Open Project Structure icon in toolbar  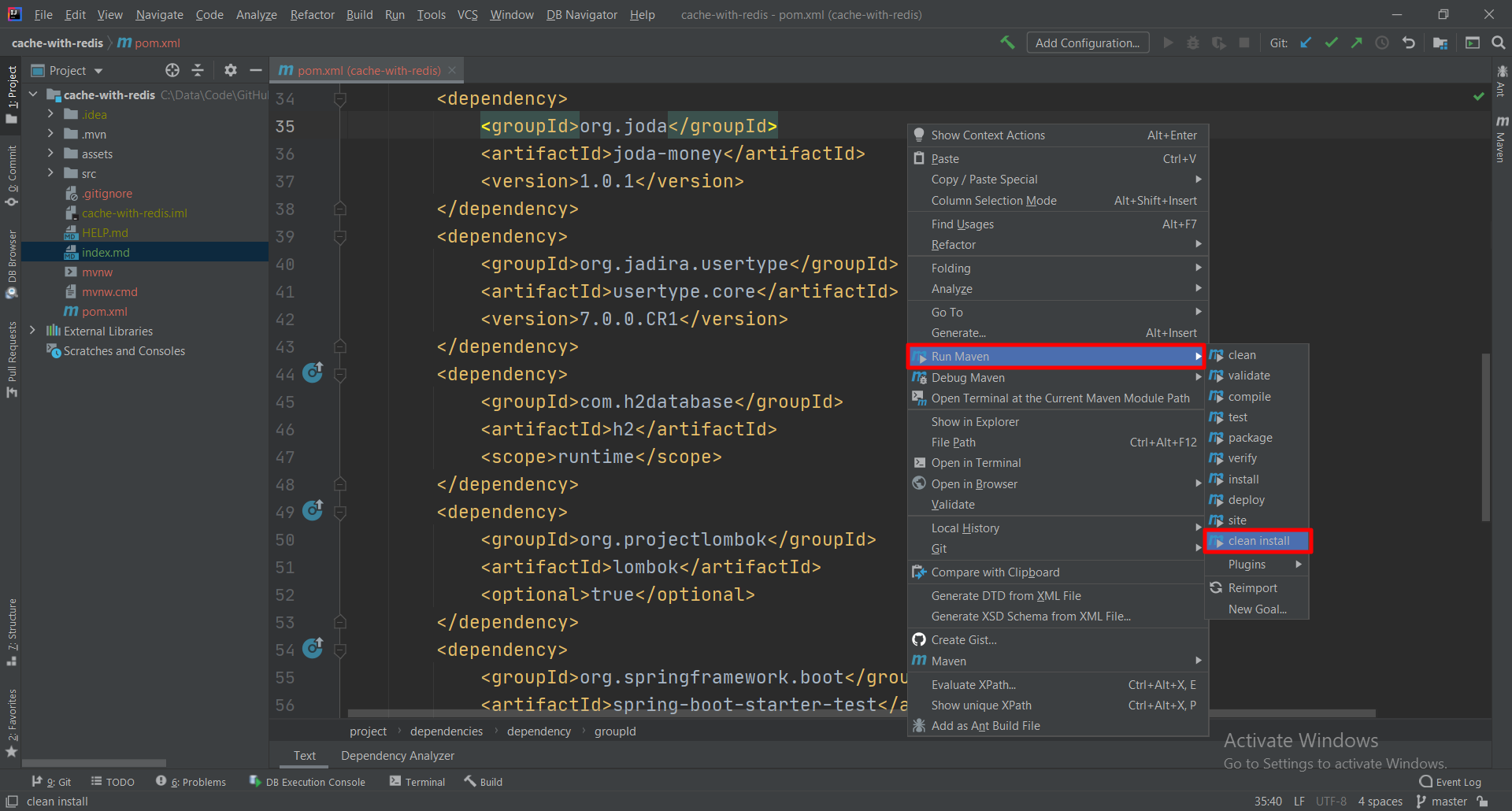tap(1440, 43)
